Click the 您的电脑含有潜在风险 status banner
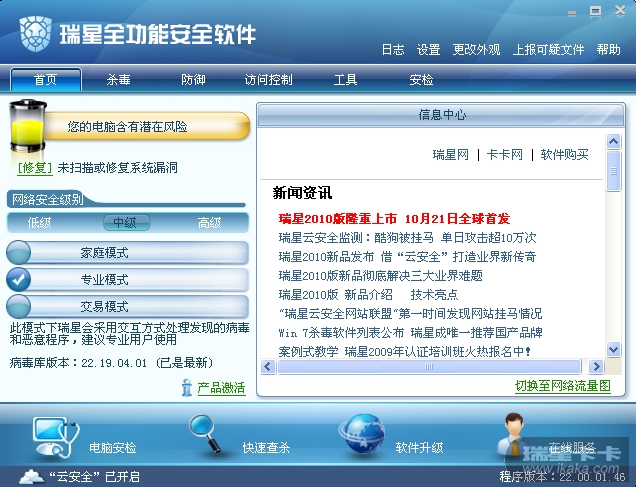 pos(146,127)
